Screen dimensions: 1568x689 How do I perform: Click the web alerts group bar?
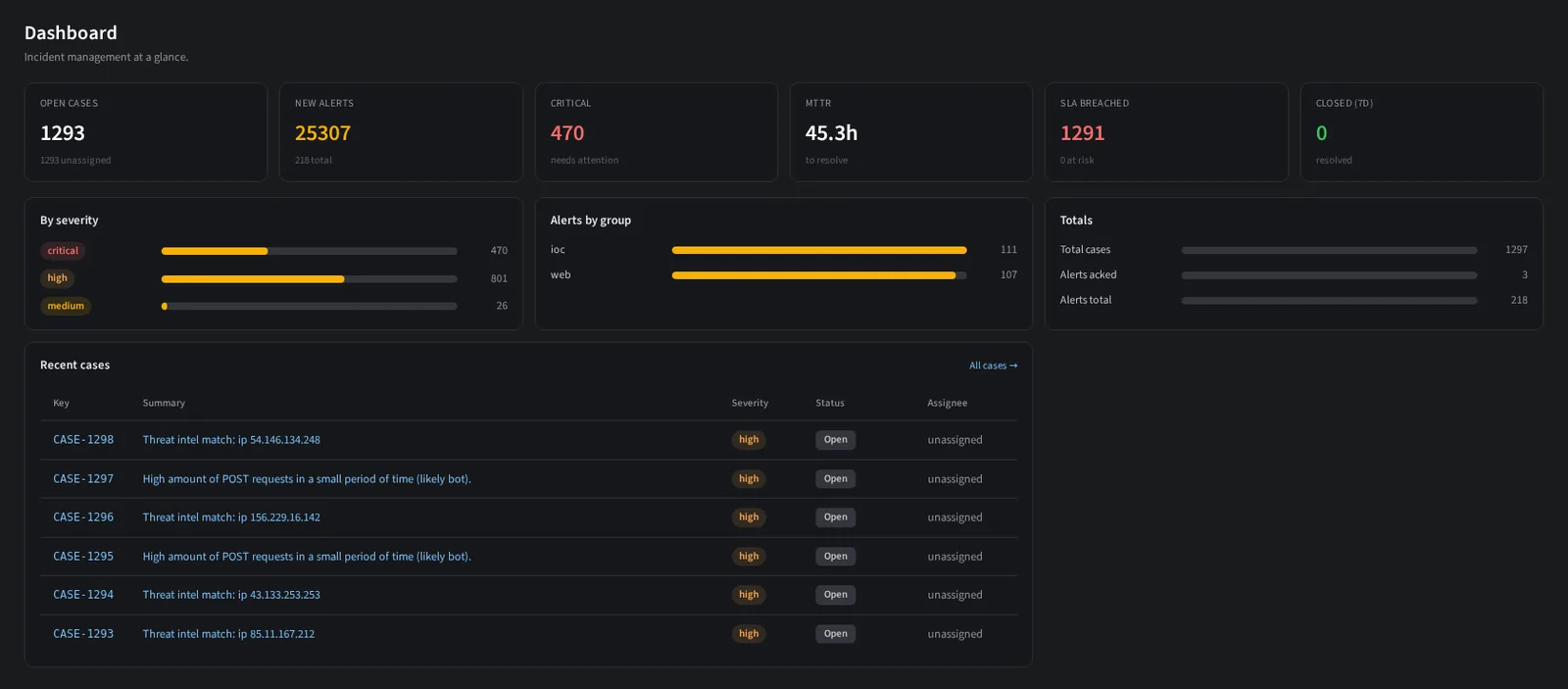(x=819, y=275)
